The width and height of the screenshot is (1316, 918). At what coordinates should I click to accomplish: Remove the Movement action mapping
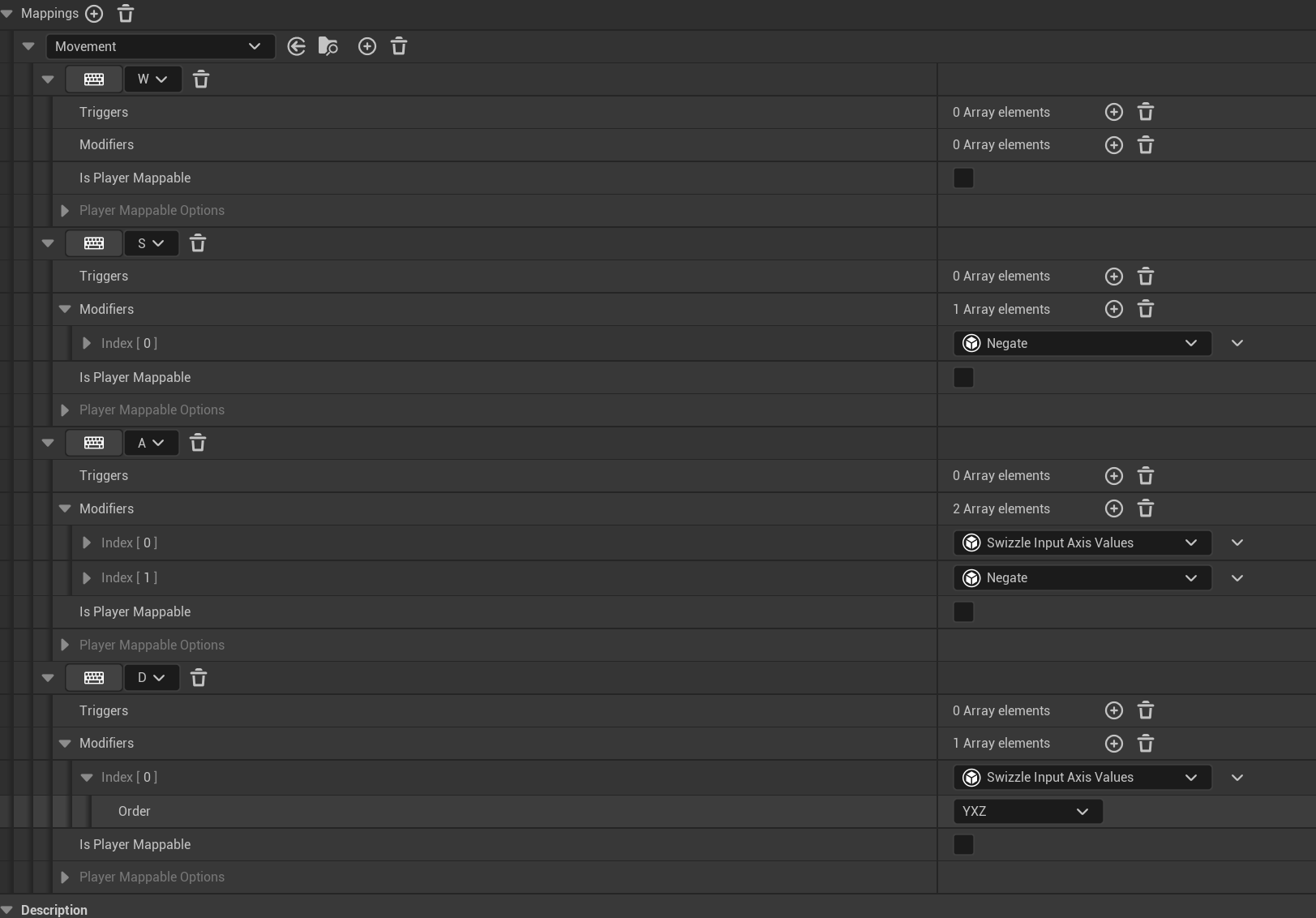[399, 46]
